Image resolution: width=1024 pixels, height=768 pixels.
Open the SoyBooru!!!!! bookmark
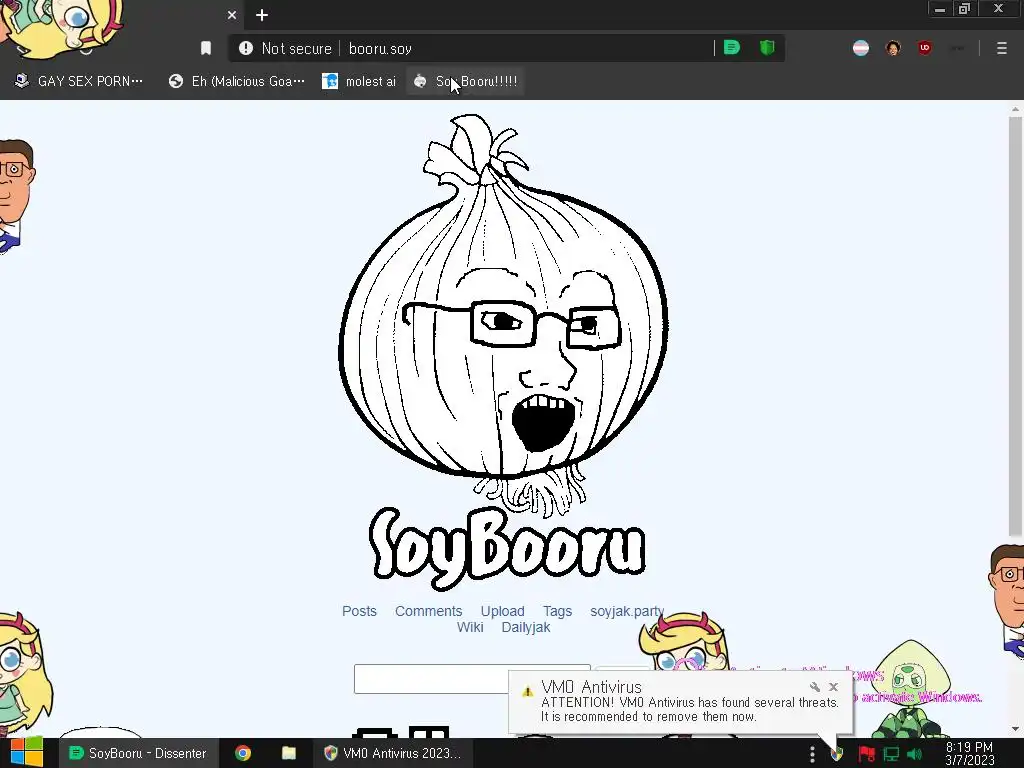466,81
